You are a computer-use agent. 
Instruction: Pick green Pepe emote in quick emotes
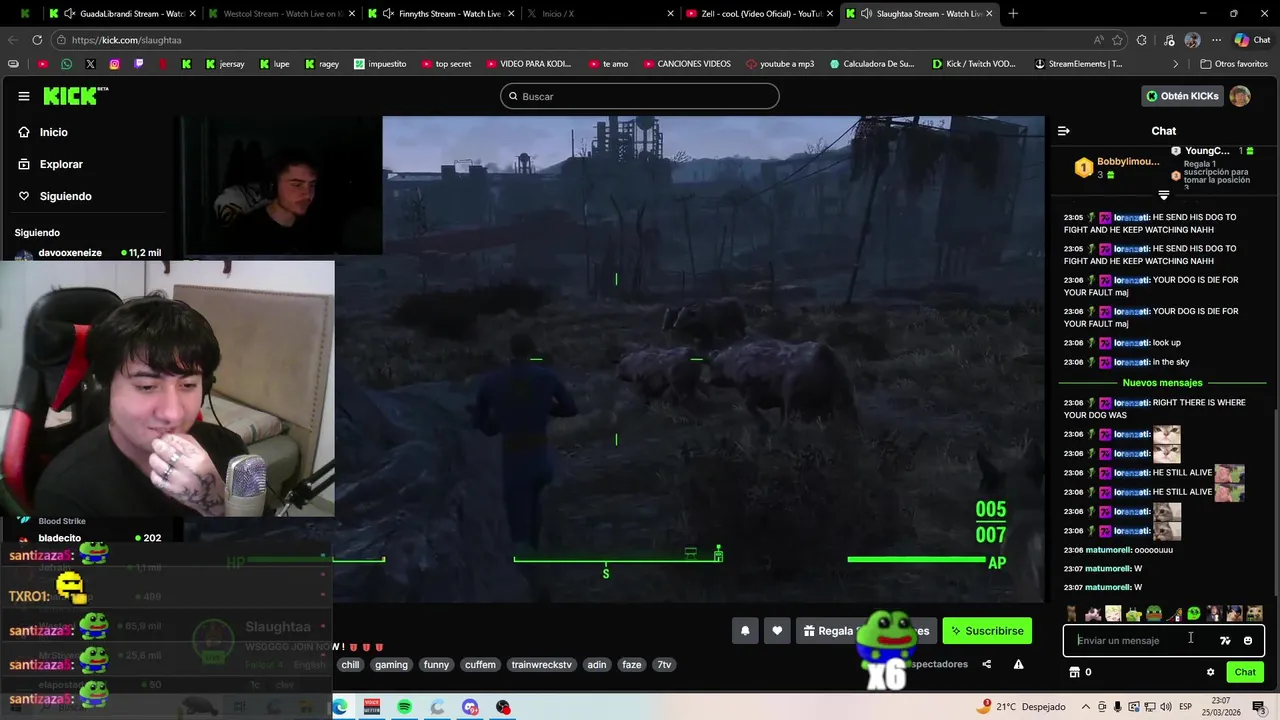click(1153, 614)
